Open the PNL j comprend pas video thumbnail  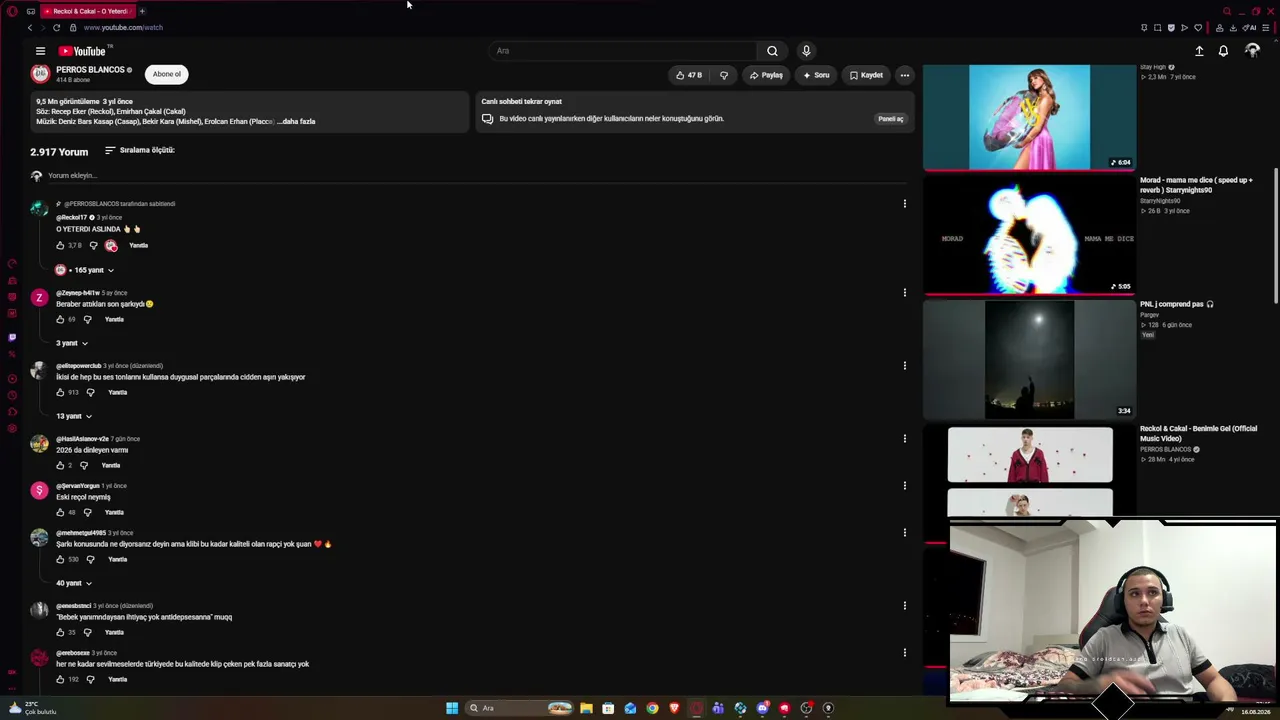(1029, 360)
